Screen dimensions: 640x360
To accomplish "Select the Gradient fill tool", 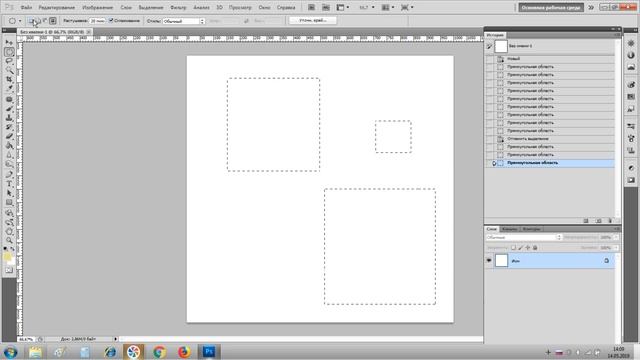I will pyautogui.click(x=9, y=146).
